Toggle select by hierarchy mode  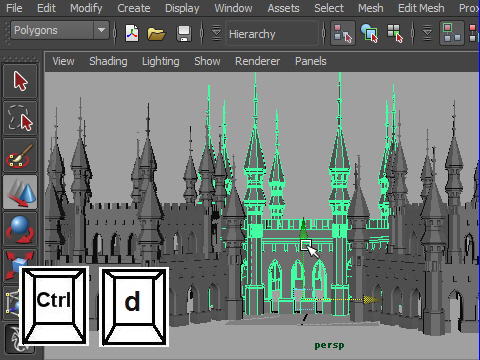(343, 33)
